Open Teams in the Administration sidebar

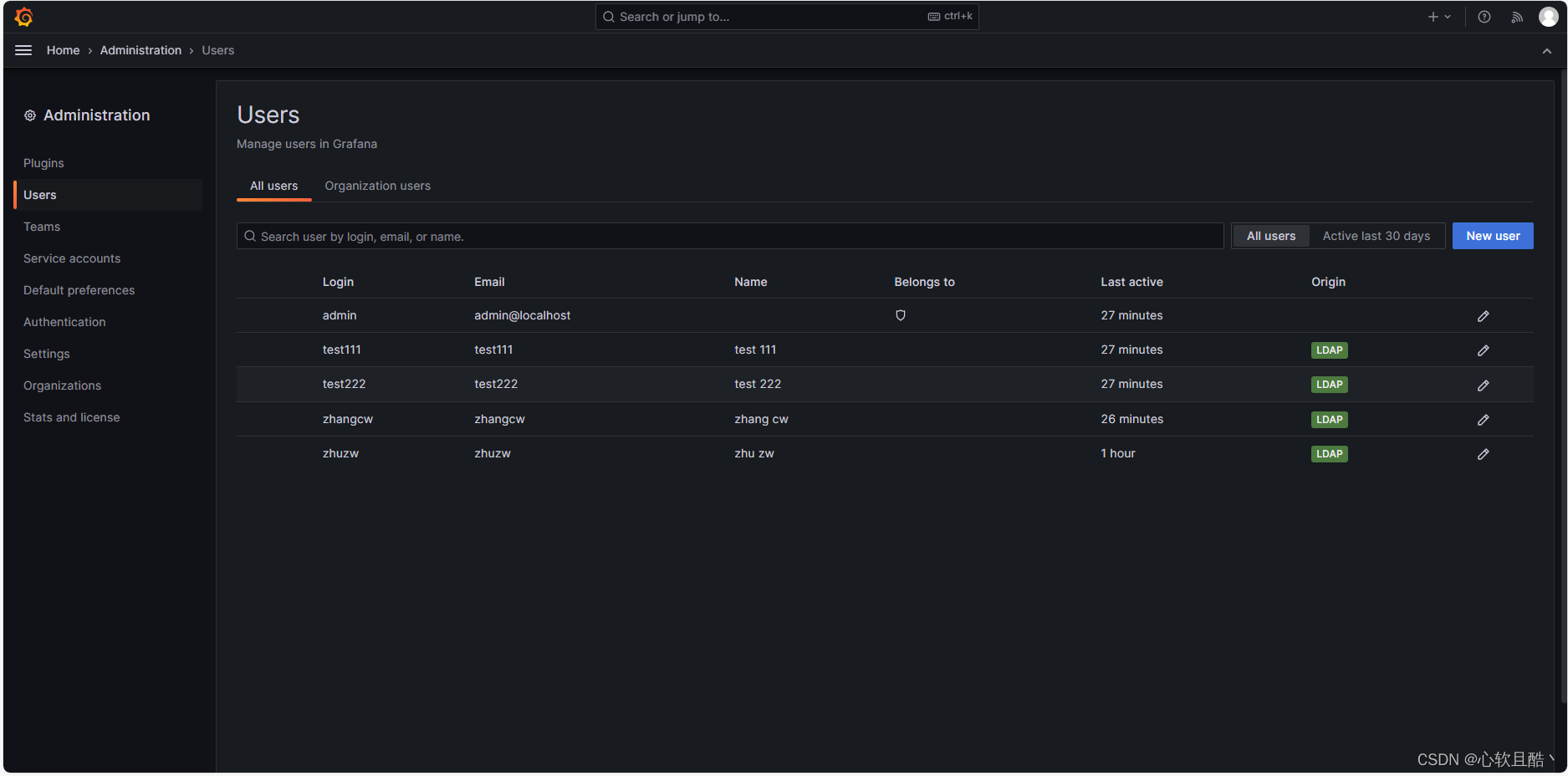pos(42,227)
